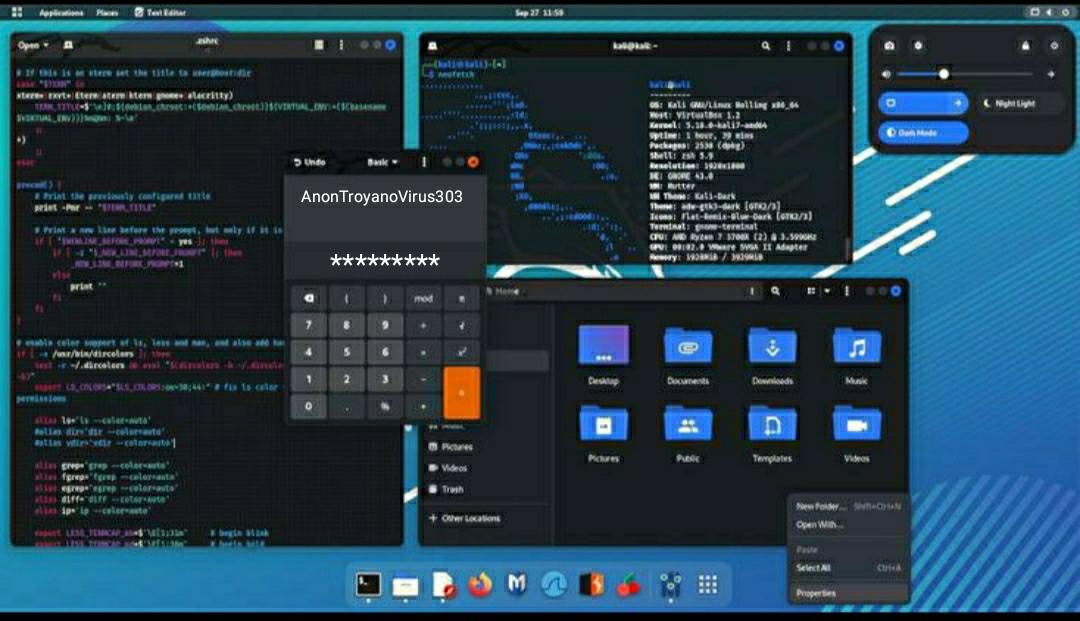Image resolution: width=1080 pixels, height=621 pixels.
Task: Open a new tab in the terminal
Action: [433, 45]
